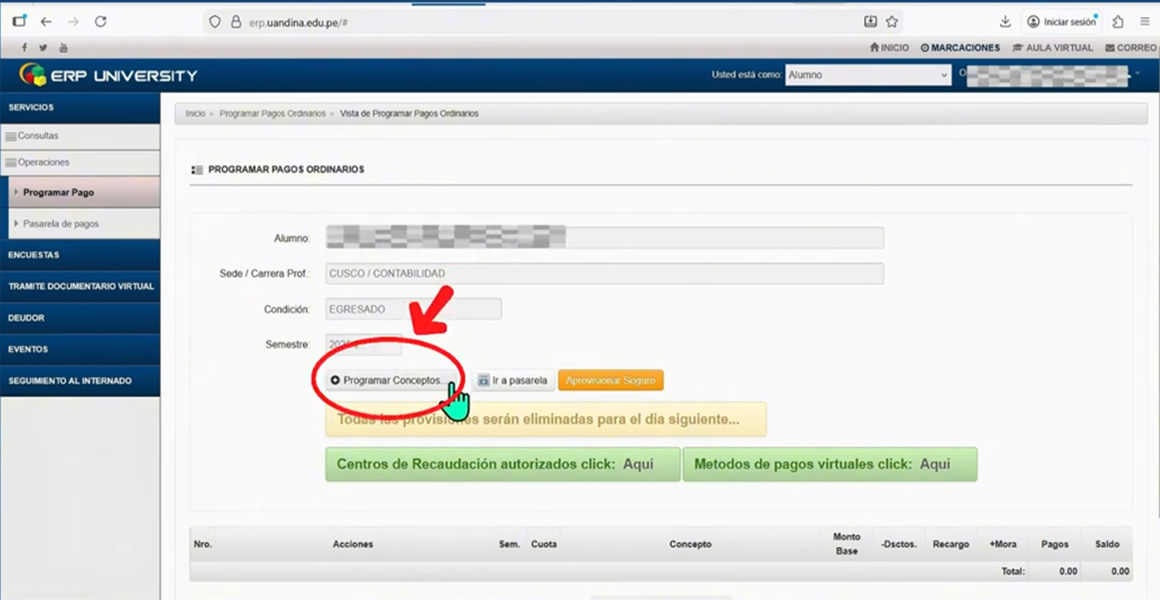Expand the Pasarela de pagos sidebar entry

tap(58, 223)
